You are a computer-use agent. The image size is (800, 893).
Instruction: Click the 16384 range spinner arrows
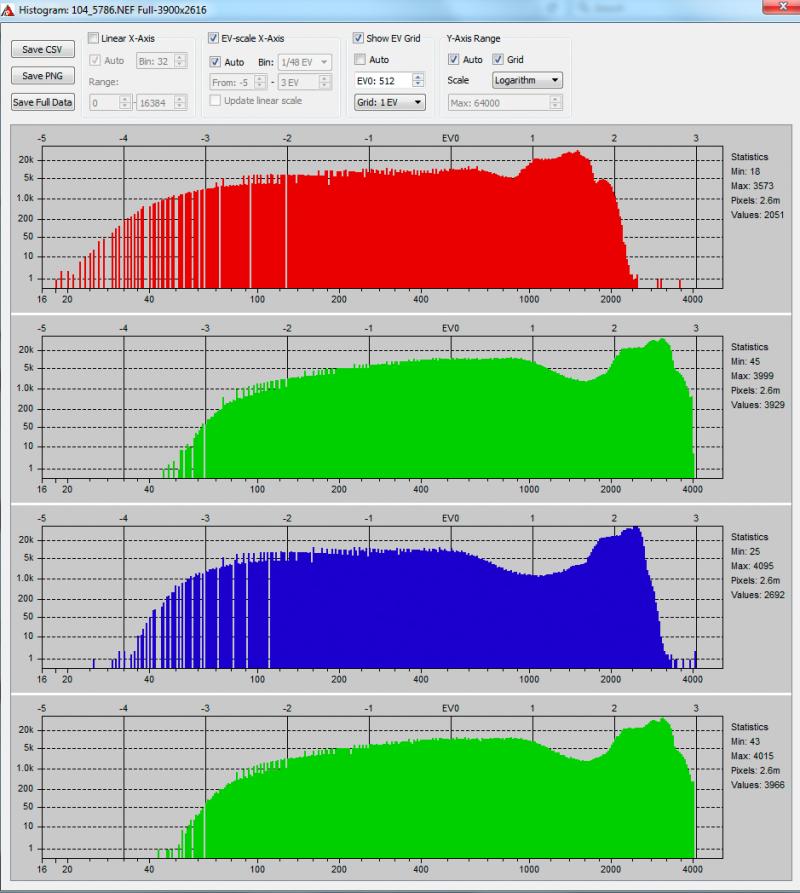(180, 103)
